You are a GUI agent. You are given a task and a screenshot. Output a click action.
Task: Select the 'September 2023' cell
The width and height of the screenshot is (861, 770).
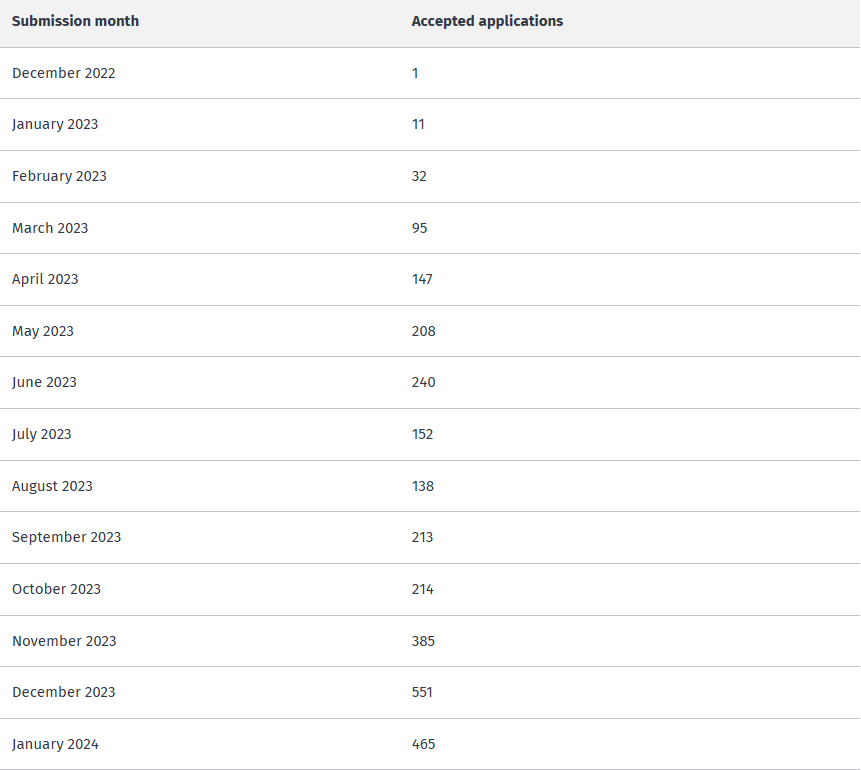[x=66, y=537]
